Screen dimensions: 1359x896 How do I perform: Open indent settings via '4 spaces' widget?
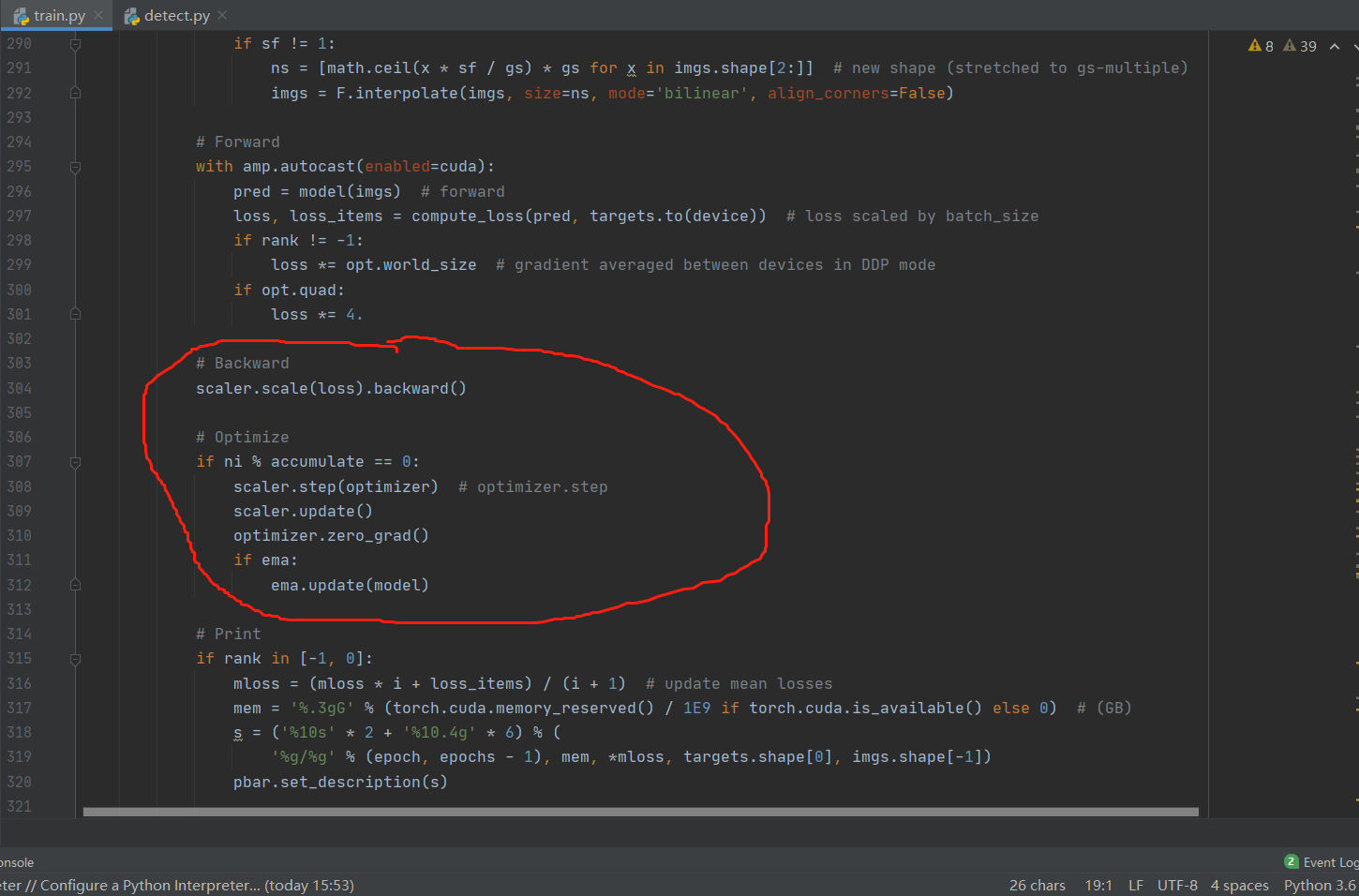(x=1239, y=885)
